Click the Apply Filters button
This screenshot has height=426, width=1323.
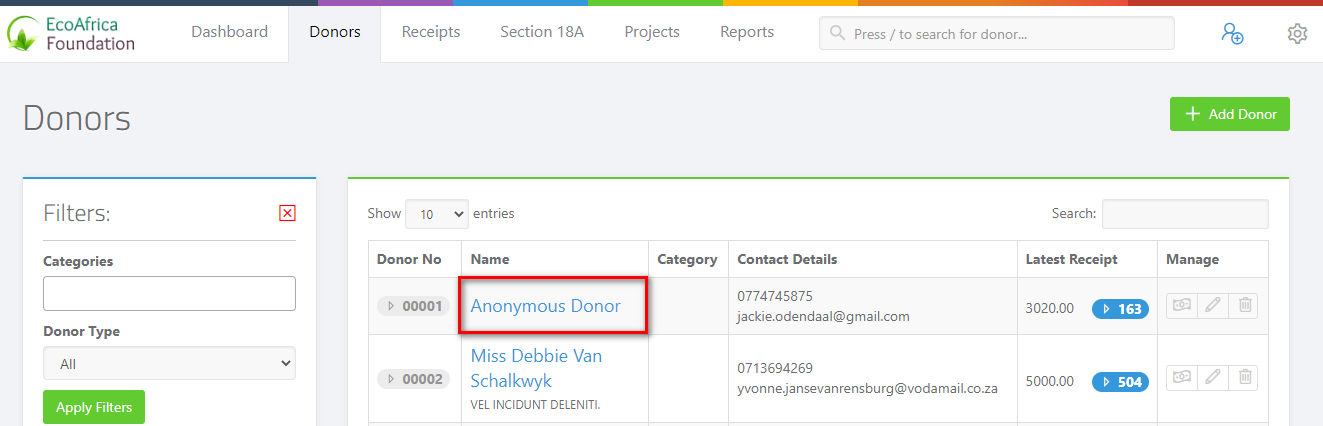pos(94,407)
